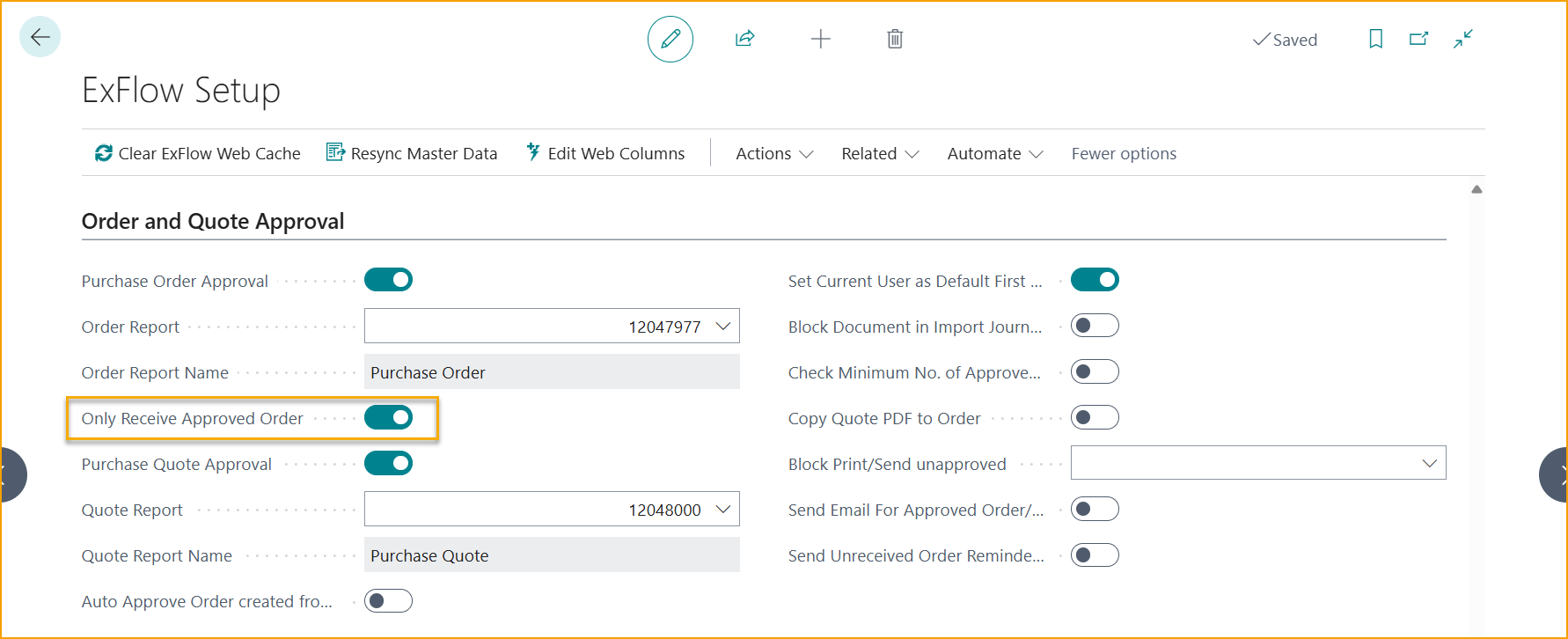Turn off Set Current User as Default First
Screen dimensions: 1568x639
pos(1095,280)
